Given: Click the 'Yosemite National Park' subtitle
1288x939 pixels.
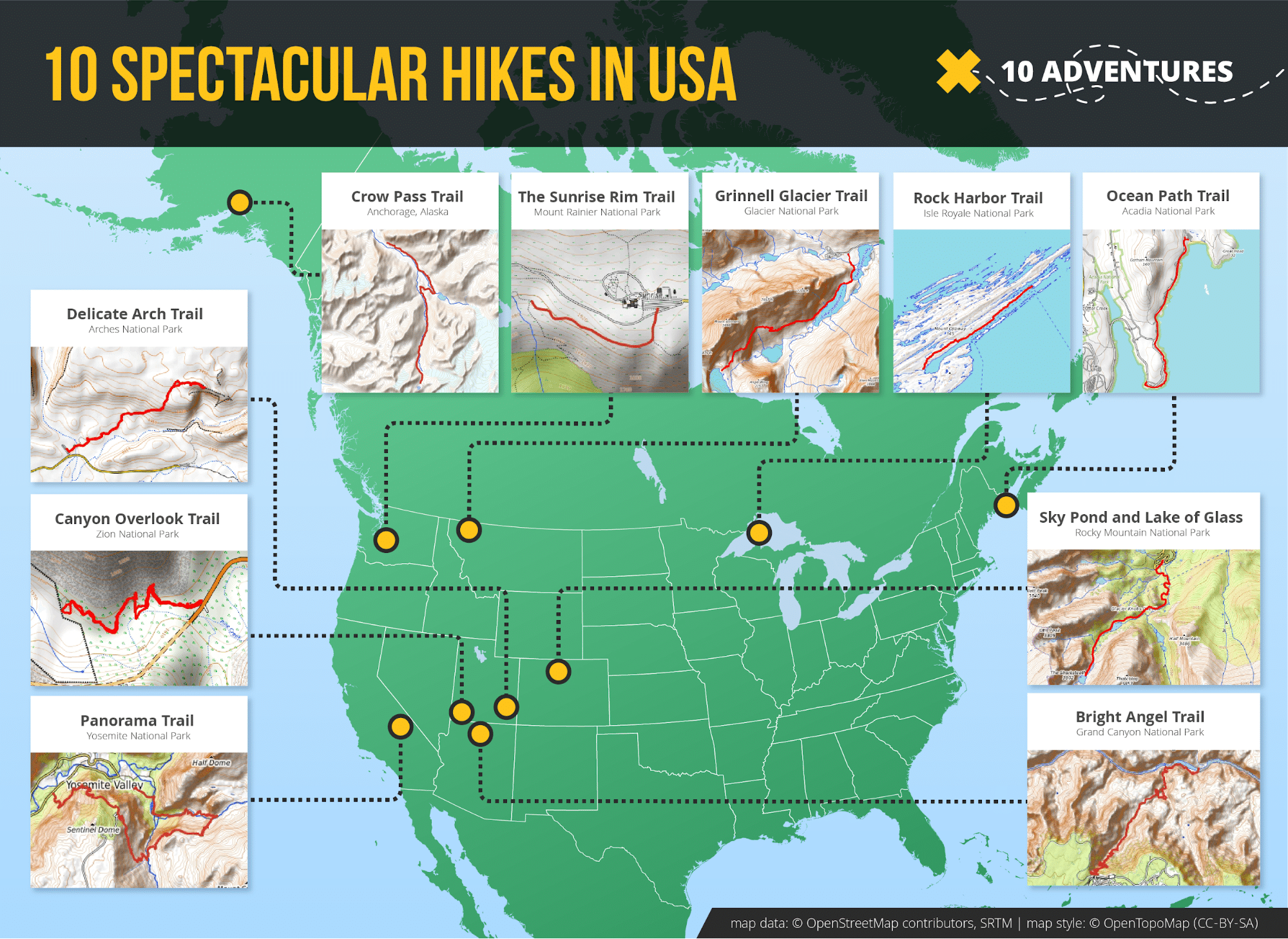Looking at the screenshot, I should click(139, 736).
